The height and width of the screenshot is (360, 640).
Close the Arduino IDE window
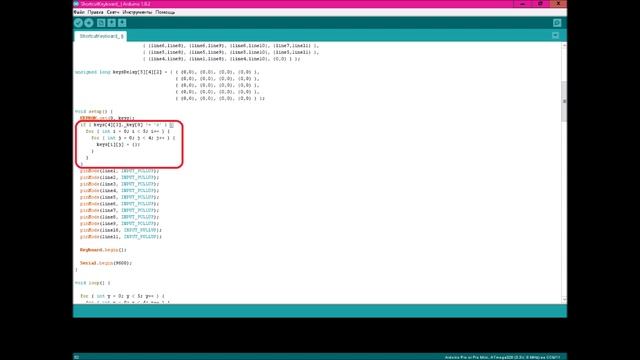tap(558, 4)
